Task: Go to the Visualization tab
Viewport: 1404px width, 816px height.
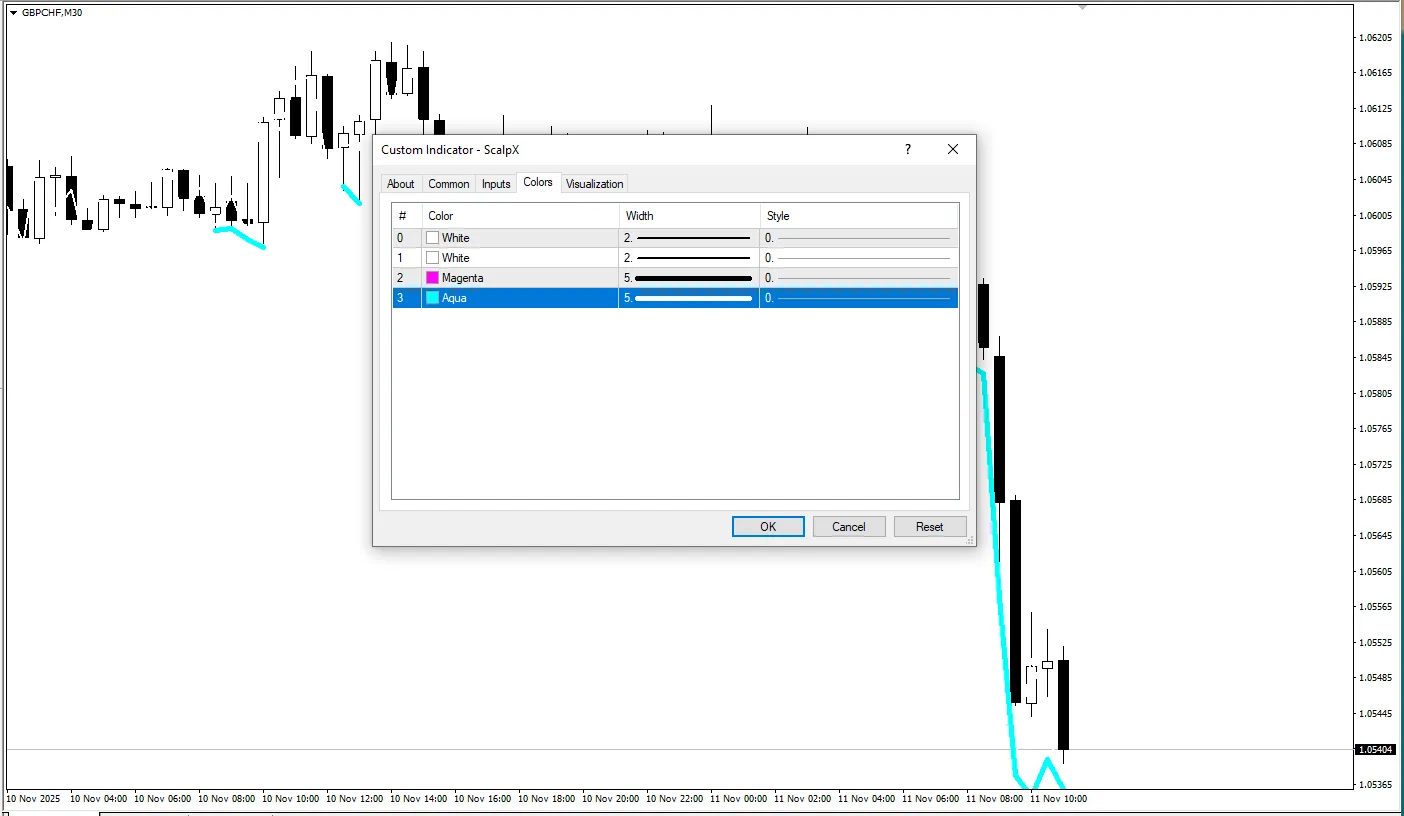Action: click(x=594, y=184)
